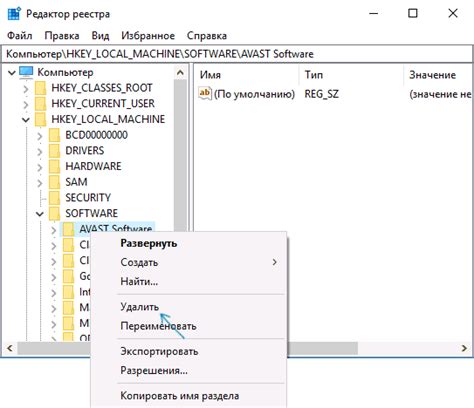Minimize the Registry Editor window
The width and height of the screenshot is (474, 408).
374,13
